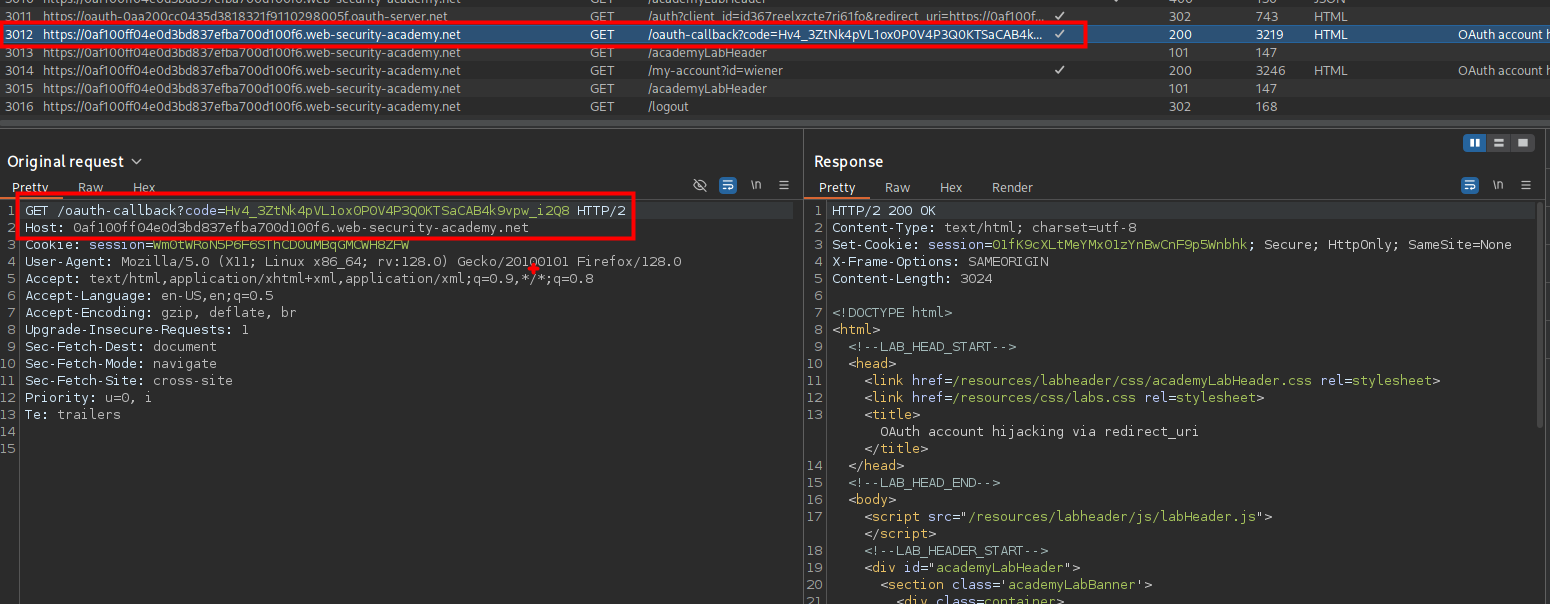Open the Hex tab in request panel

144,188
